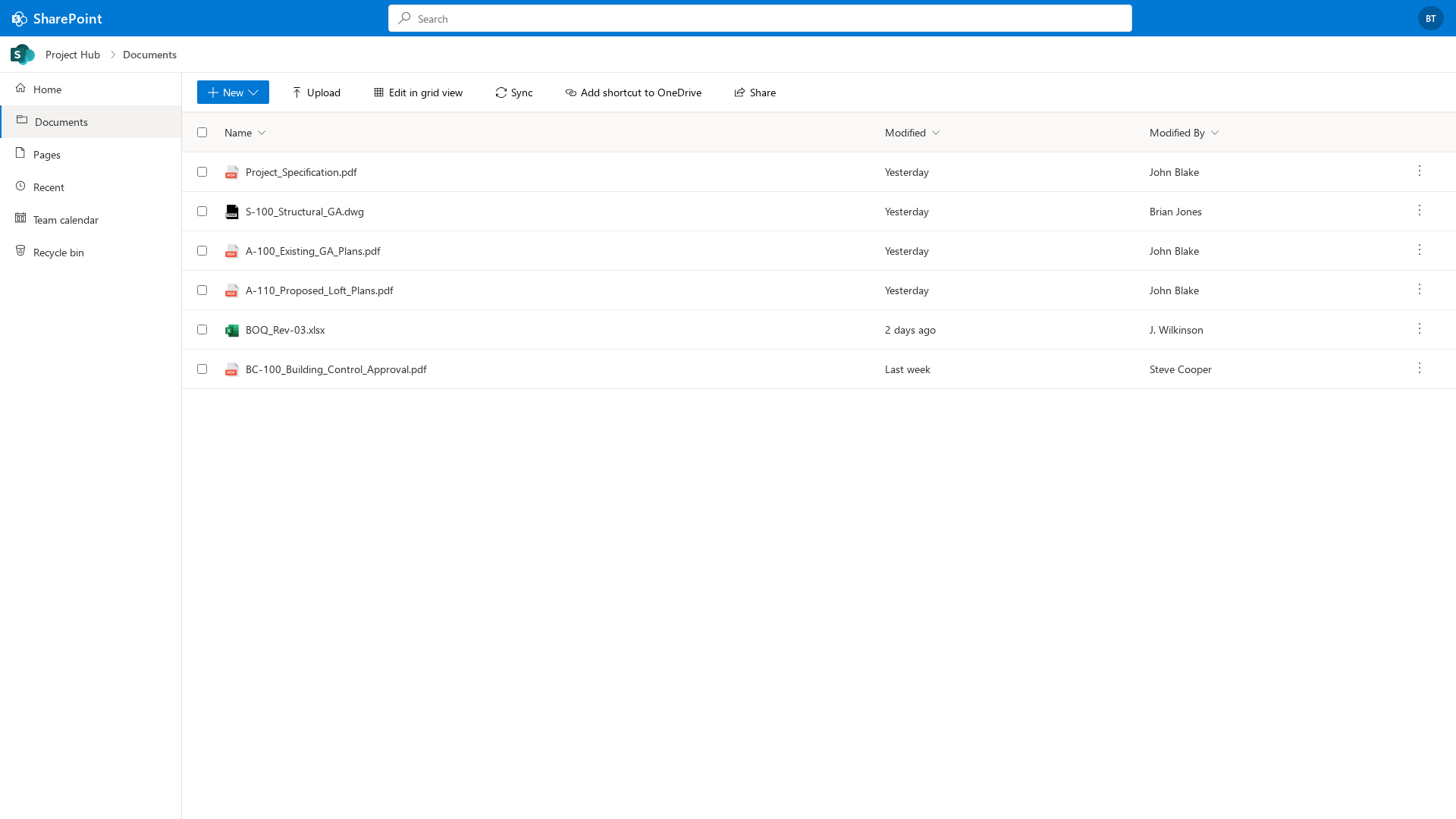Toggle the select all items checkbox

coord(202,132)
